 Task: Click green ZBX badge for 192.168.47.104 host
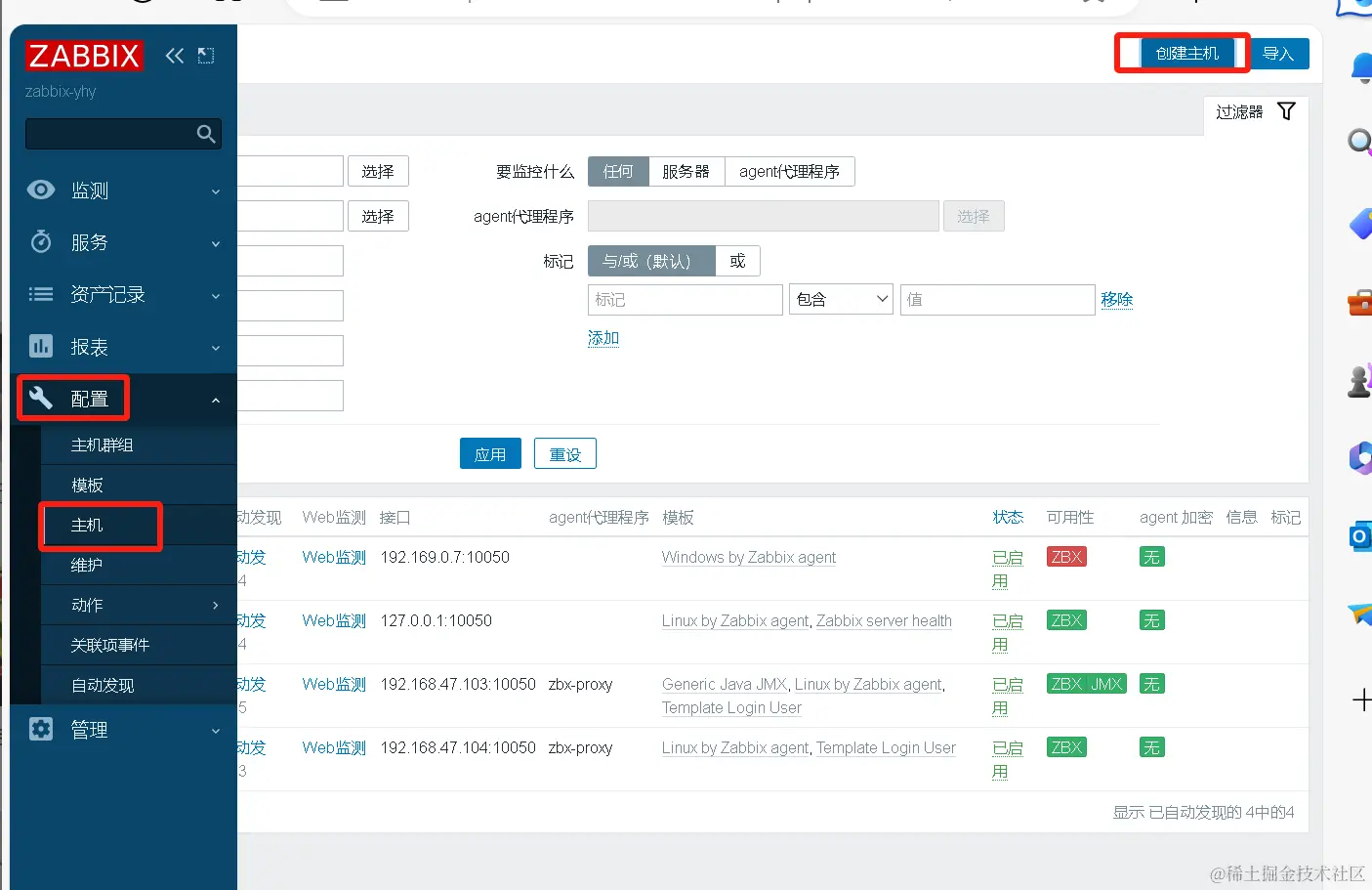pos(1066,747)
